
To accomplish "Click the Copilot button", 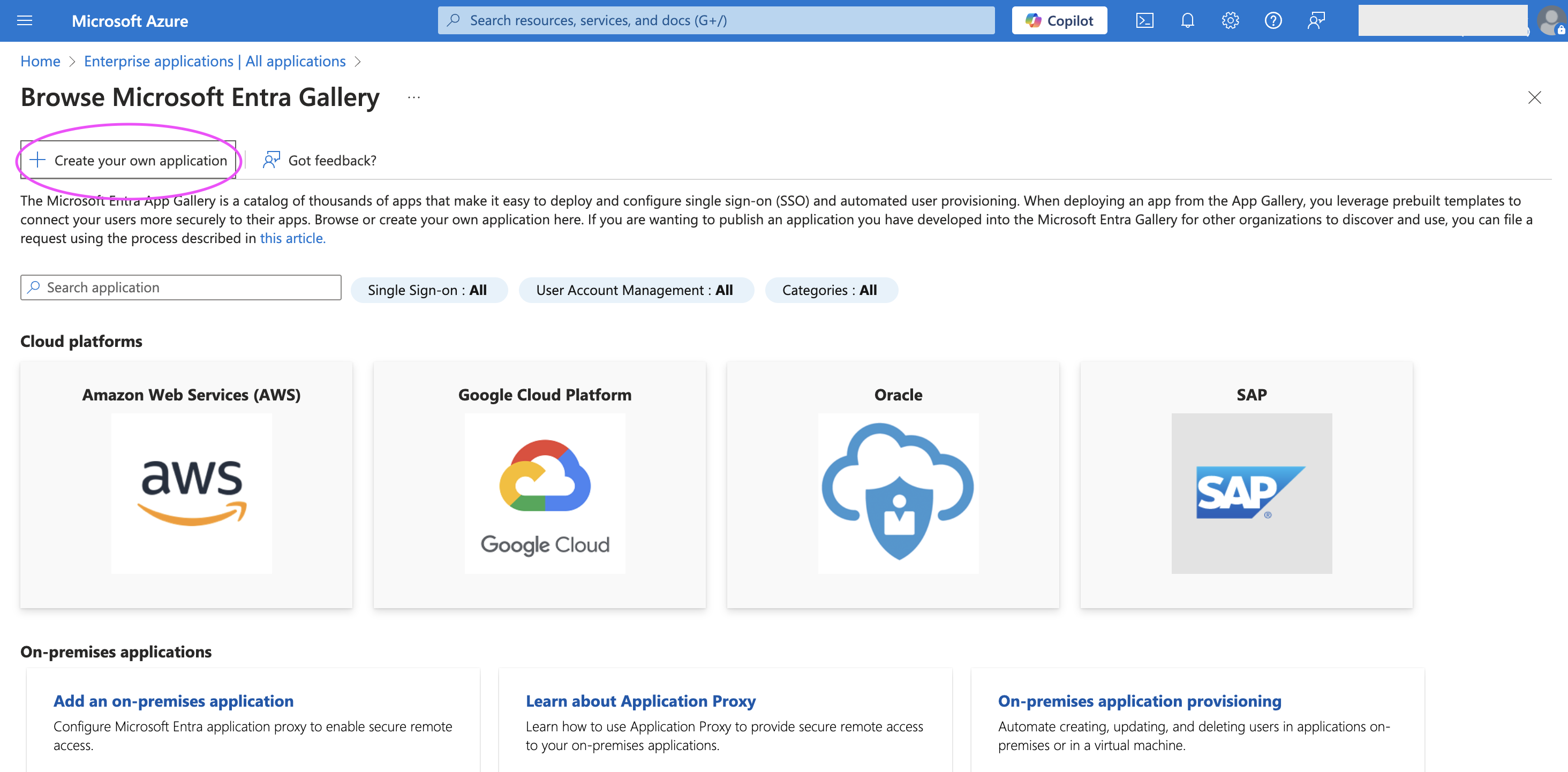I will [x=1059, y=21].
